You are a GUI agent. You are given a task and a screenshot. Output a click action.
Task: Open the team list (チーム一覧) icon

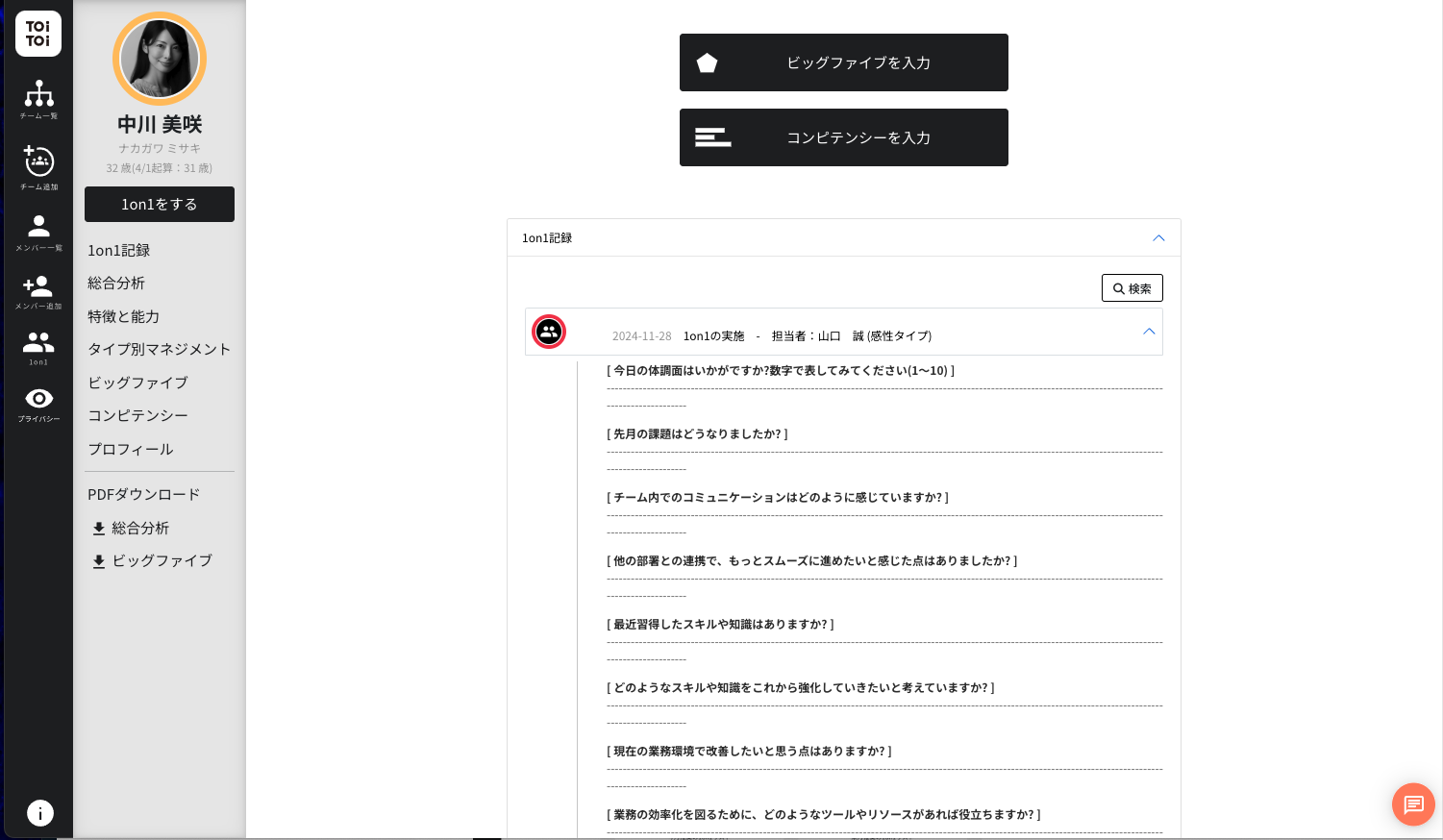38,98
